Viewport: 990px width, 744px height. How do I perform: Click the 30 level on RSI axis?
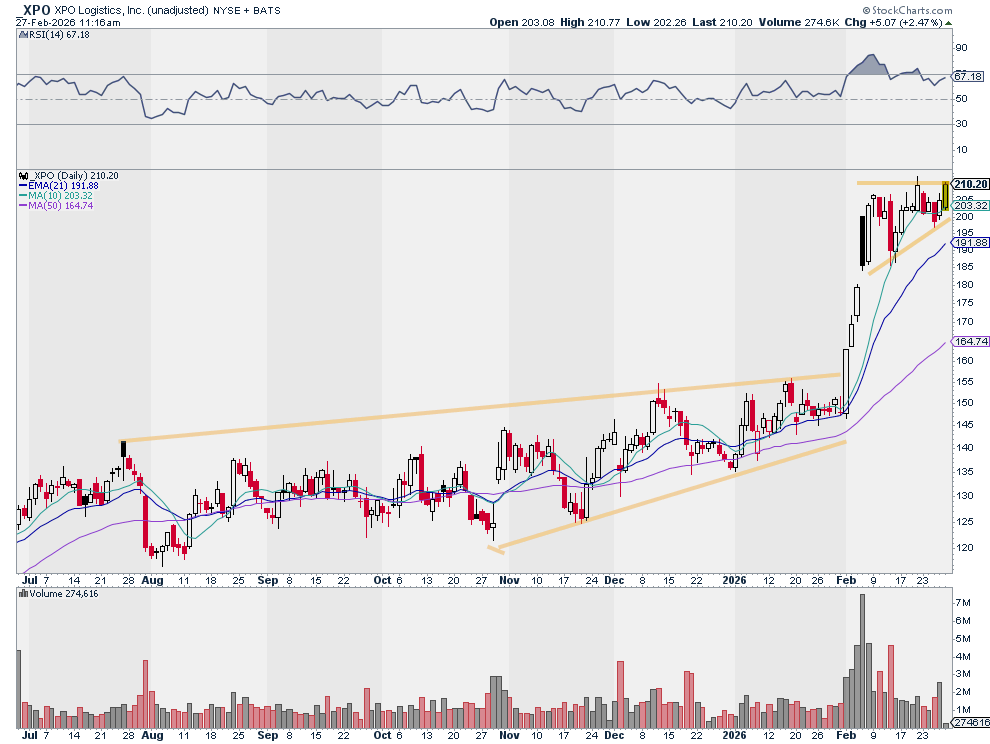pos(961,124)
